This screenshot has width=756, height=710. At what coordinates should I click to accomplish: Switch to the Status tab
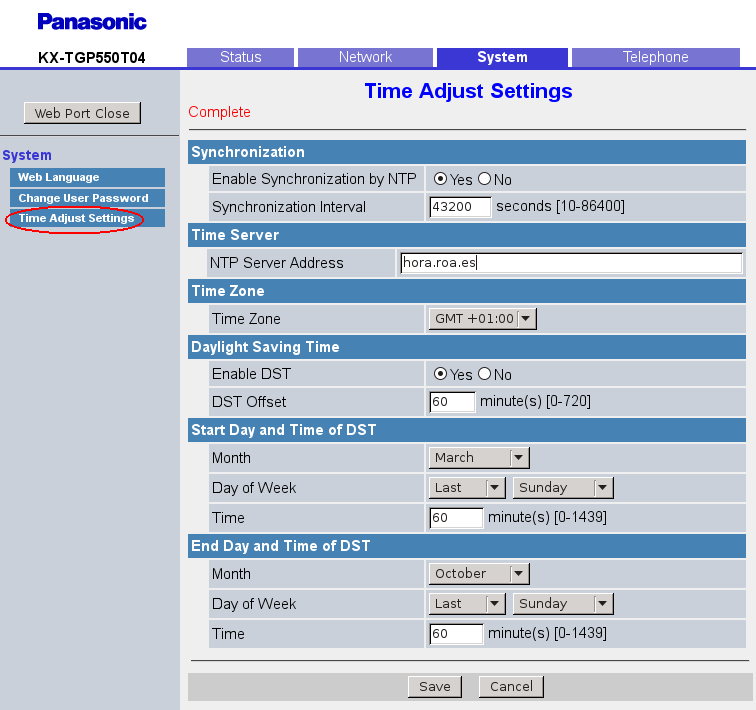point(240,57)
